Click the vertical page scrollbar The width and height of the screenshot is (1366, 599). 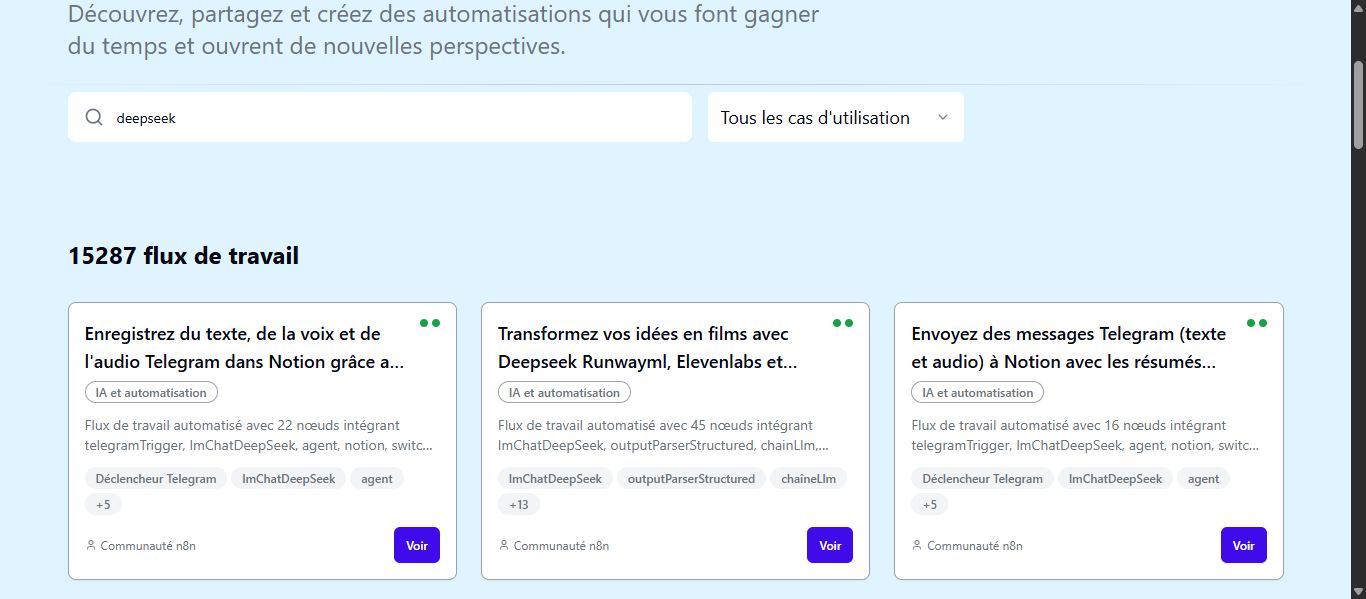(1358, 300)
